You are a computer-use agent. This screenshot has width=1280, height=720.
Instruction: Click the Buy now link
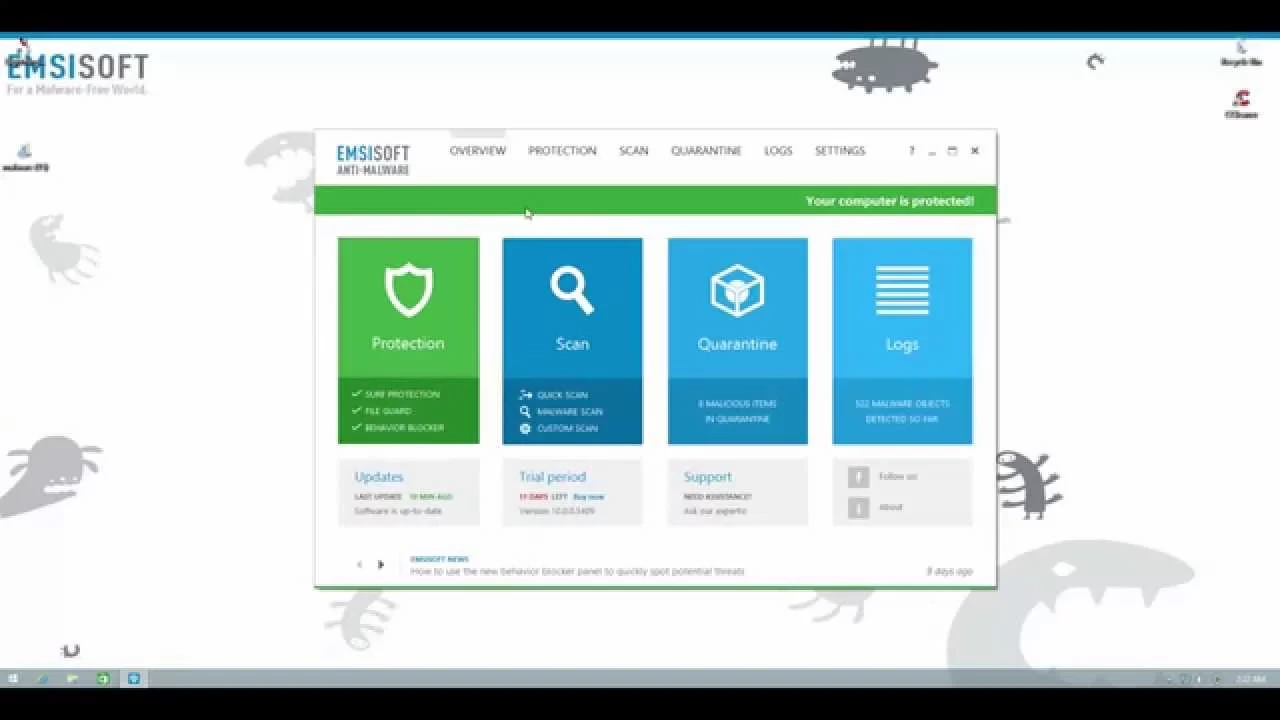click(x=589, y=497)
